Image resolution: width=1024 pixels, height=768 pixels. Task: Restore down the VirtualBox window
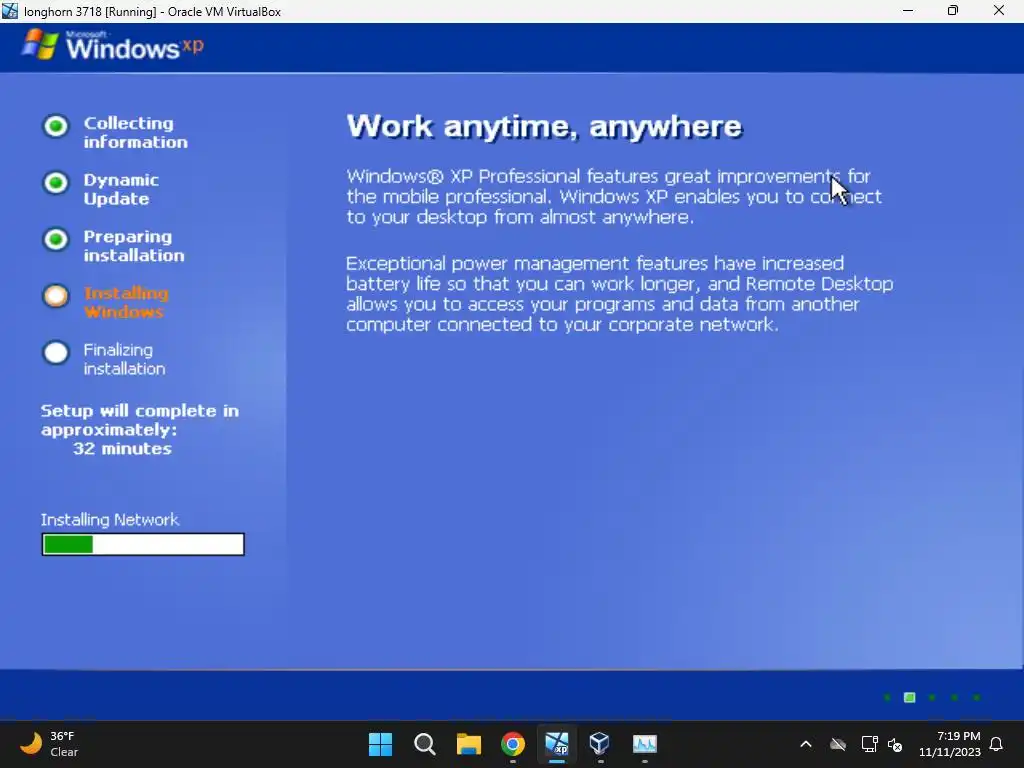[x=953, y=11]
